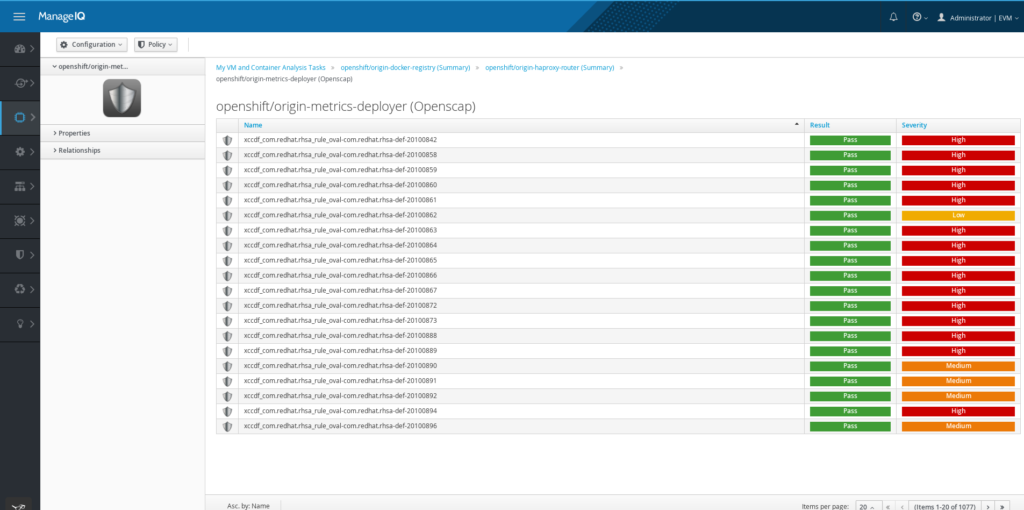This screenshot has width=1024, height=510.
Task: Open the active Compute sidebar icon
Action: pyautogui.click(x=20, y=118)
